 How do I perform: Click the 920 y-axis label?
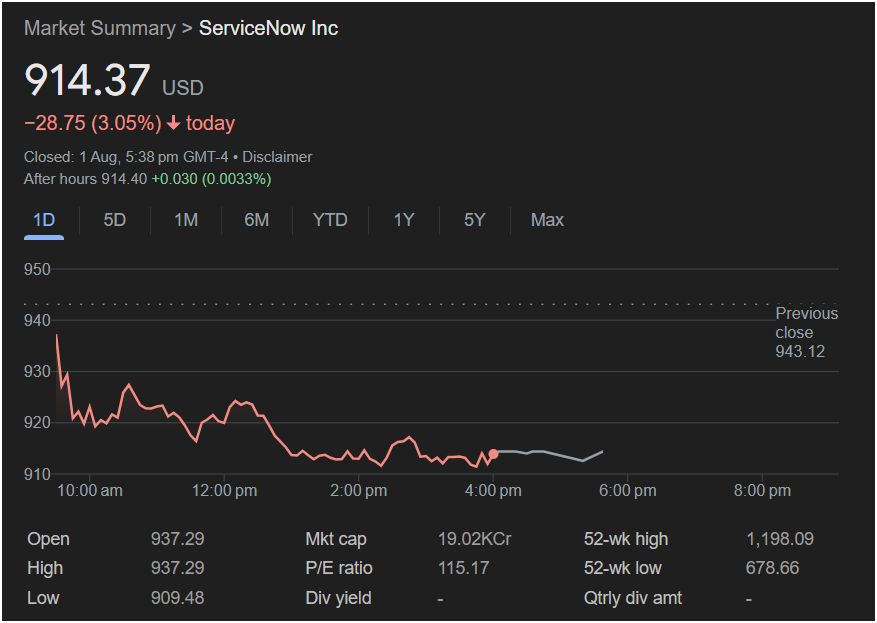(37, 423)
